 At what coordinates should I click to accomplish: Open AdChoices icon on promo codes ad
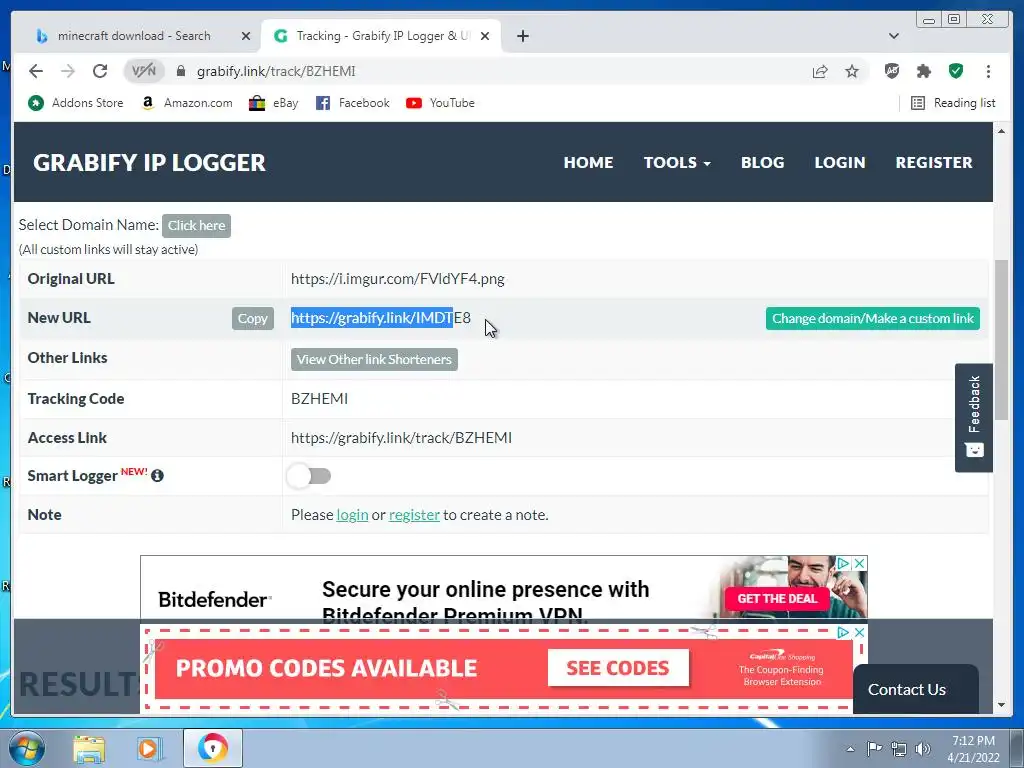[842, 632]
